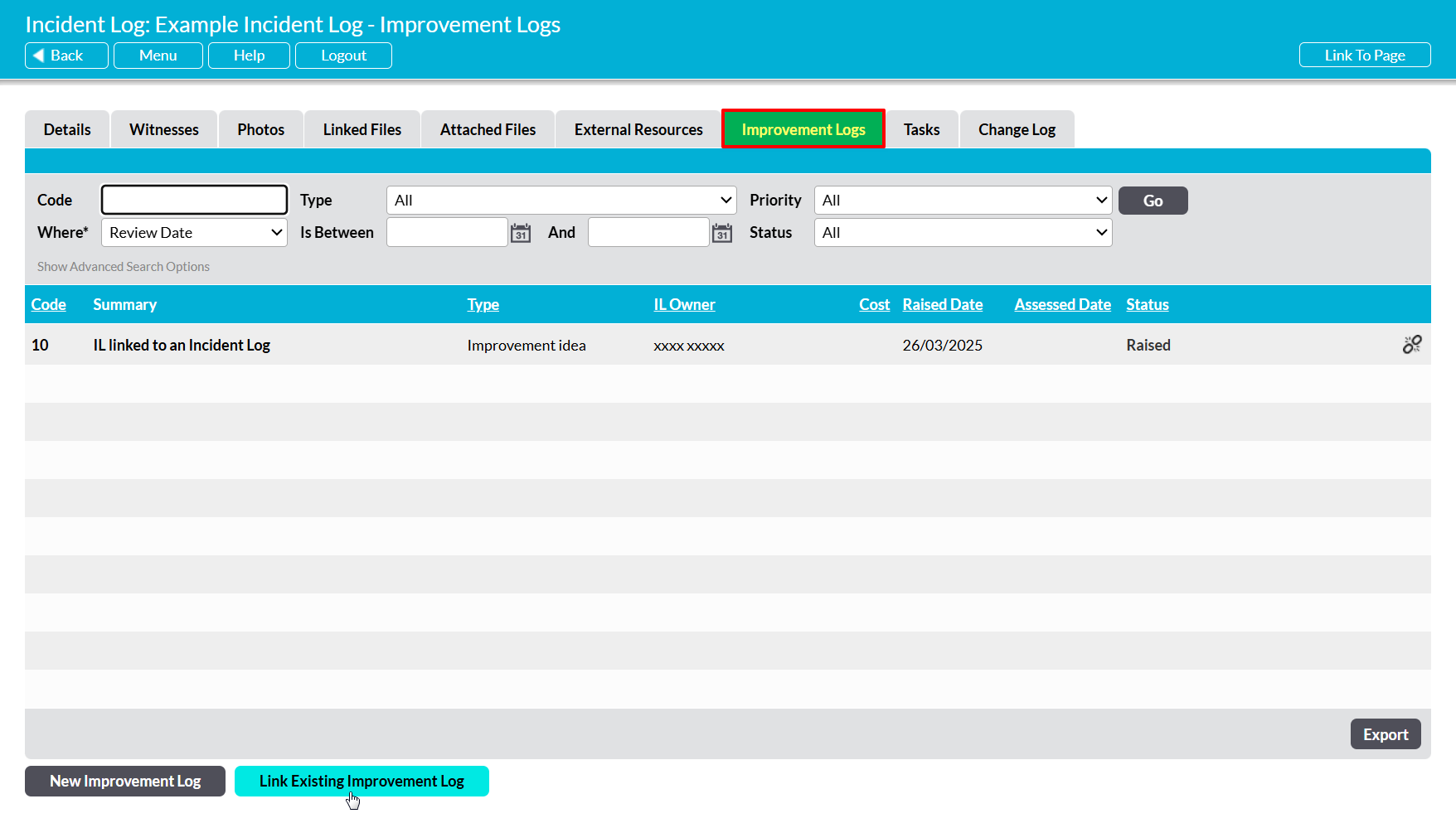This screenshot has width=1456, height=823.
Task: Export the improvement logs list
Action: [1386, 734]
